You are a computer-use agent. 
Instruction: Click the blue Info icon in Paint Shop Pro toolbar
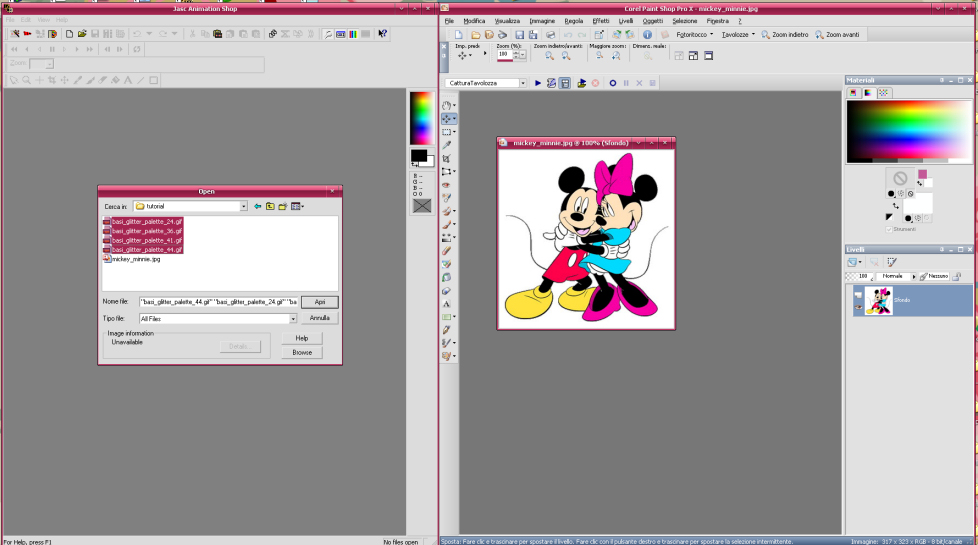pos(647,35)
